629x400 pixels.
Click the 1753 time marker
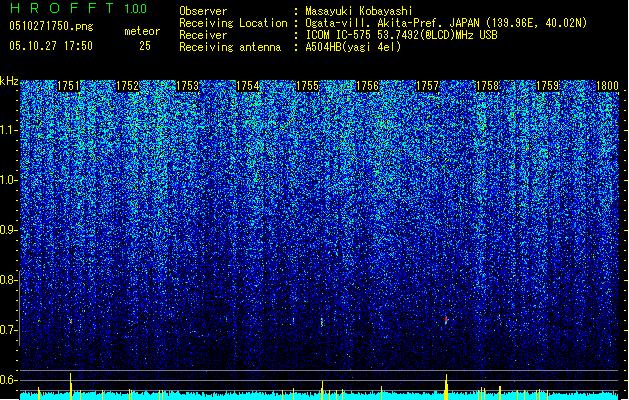point(188,86)
